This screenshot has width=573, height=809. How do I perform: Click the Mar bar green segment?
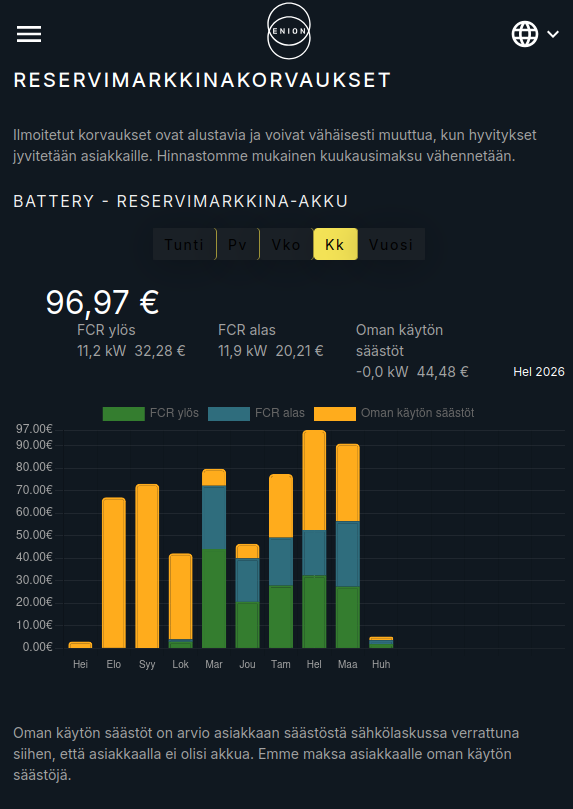click(214, 598)
